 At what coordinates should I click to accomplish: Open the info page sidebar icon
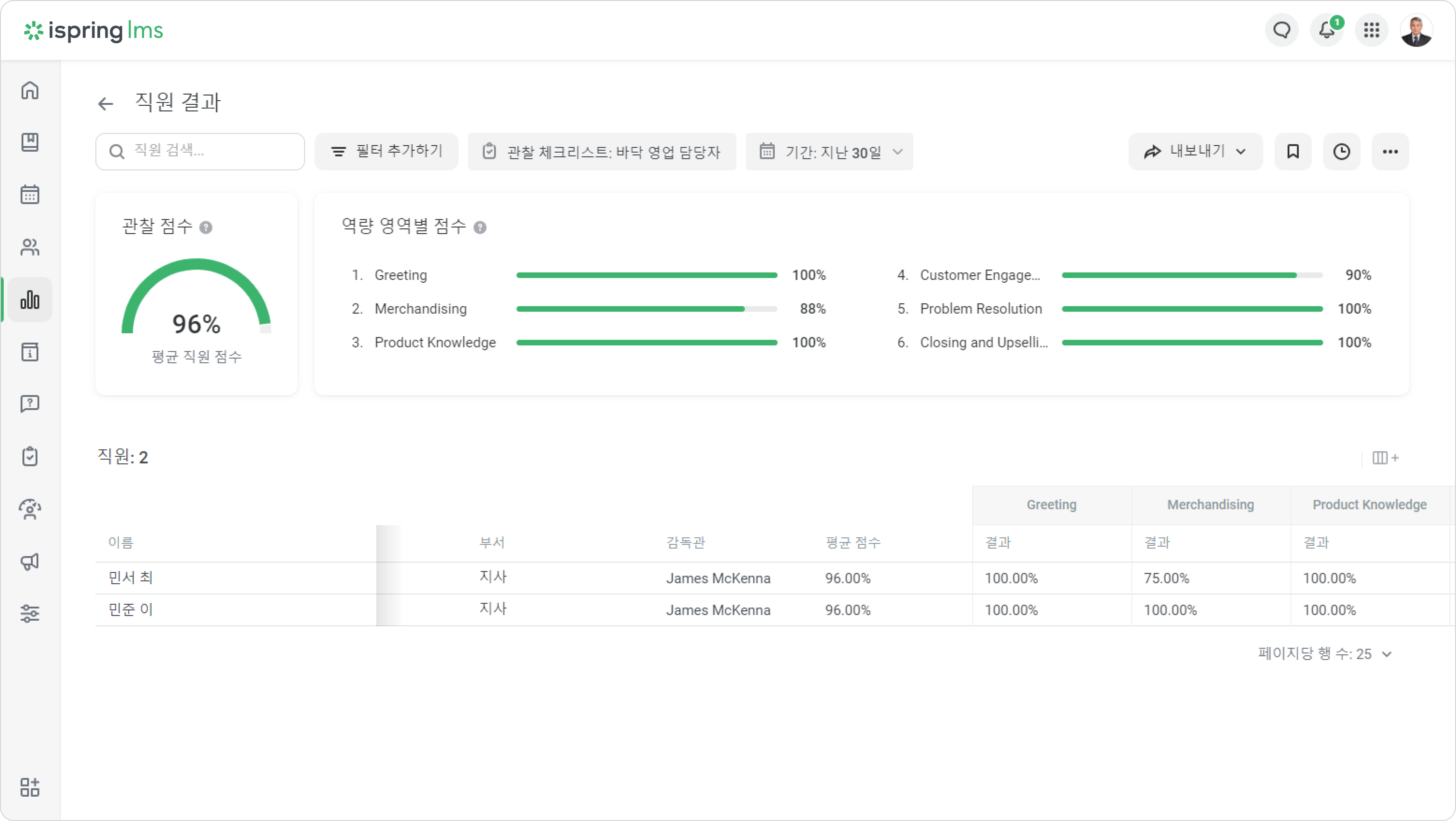[30, 352]
